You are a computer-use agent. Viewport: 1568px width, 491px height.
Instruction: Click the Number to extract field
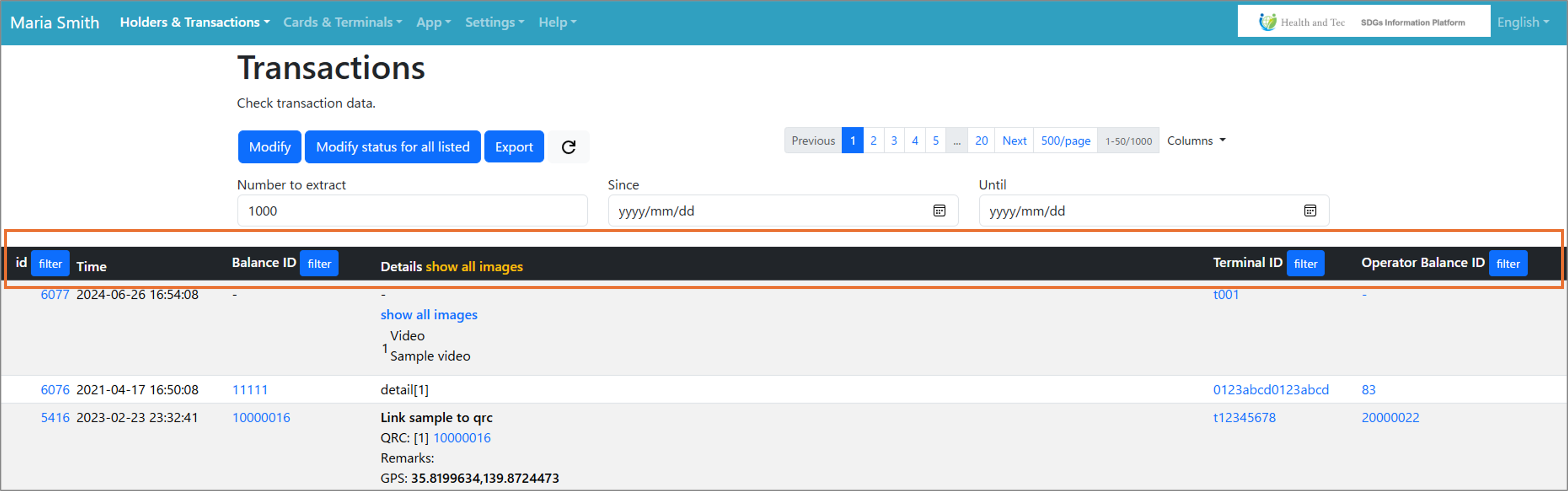pos(412,211)
